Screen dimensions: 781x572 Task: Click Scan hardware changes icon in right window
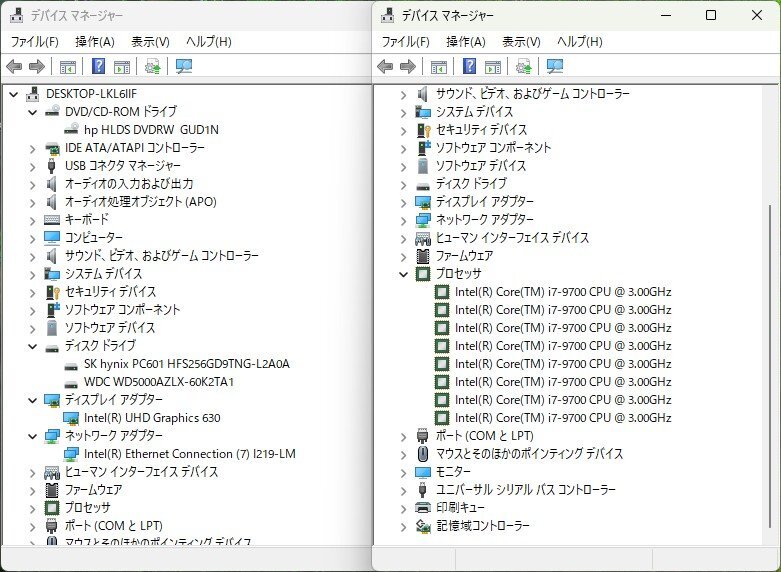(x=555, y=66)
